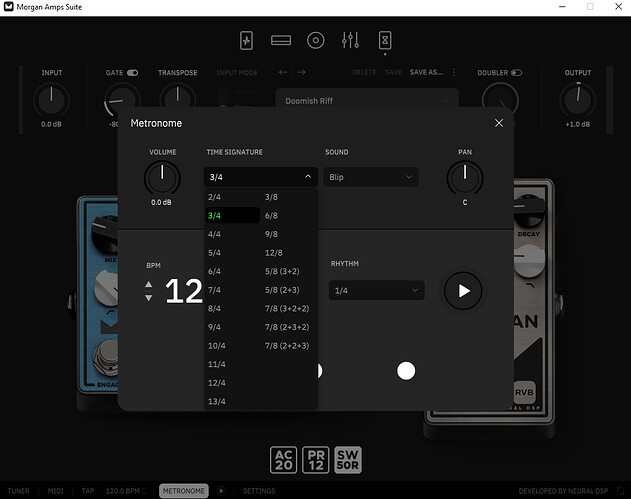Switch to the PR12 amp icon
The height and width of the screenshot is (499, 631).
point(316,459)
